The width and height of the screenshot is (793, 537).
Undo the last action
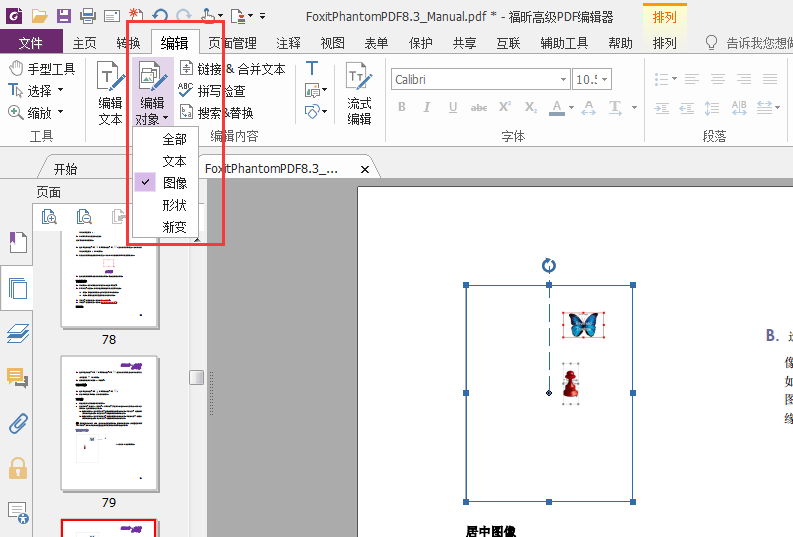click(x=160, y=16)
